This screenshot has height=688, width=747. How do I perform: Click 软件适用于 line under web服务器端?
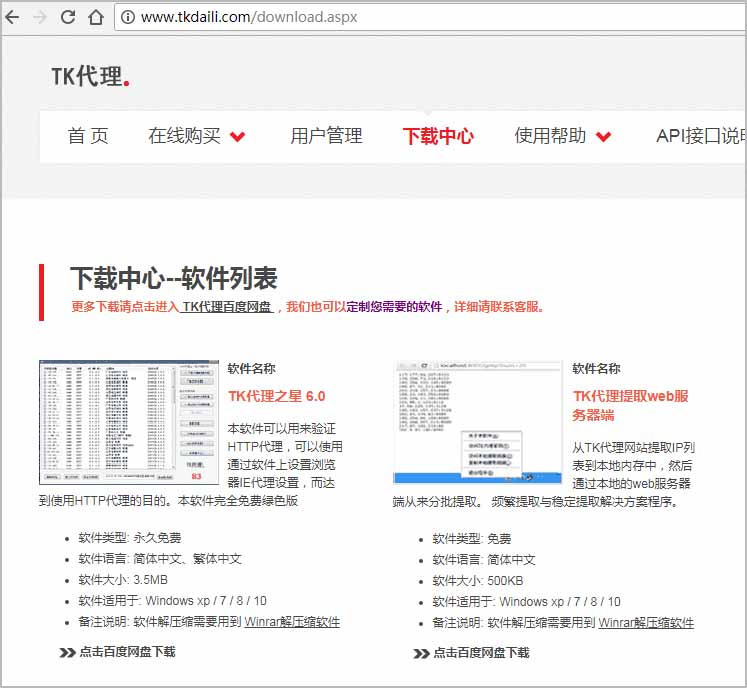[526, 602]
